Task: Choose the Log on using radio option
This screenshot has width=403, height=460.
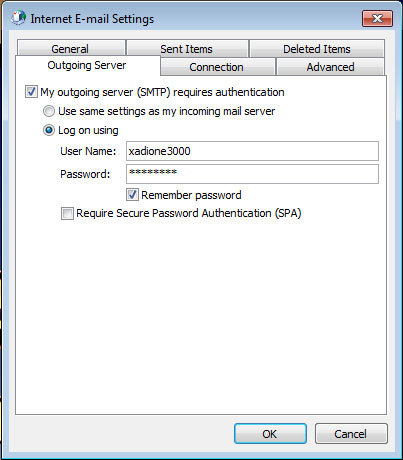Action: (49, 130)
